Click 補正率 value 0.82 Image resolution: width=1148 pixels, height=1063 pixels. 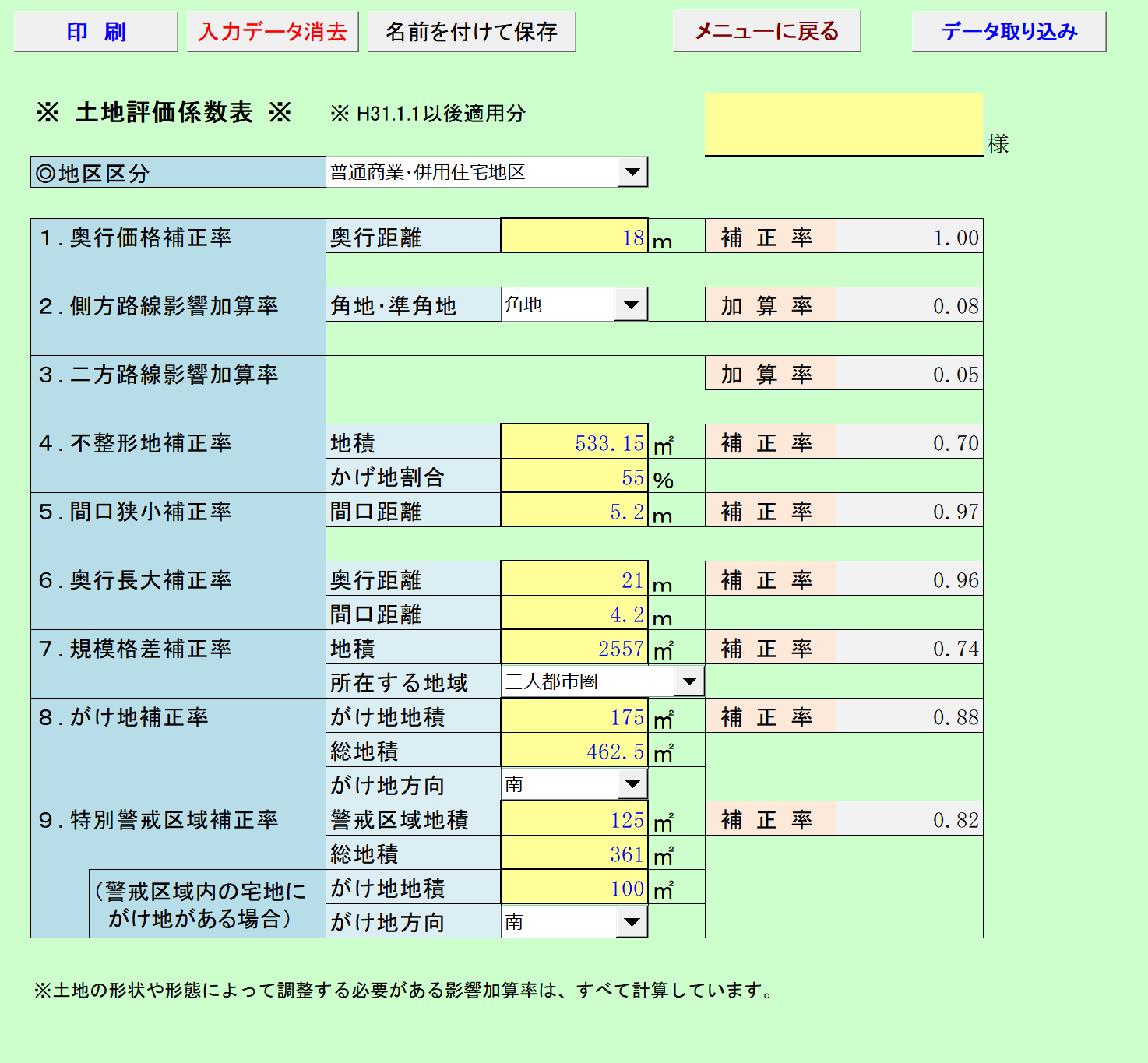coord(909,818)
